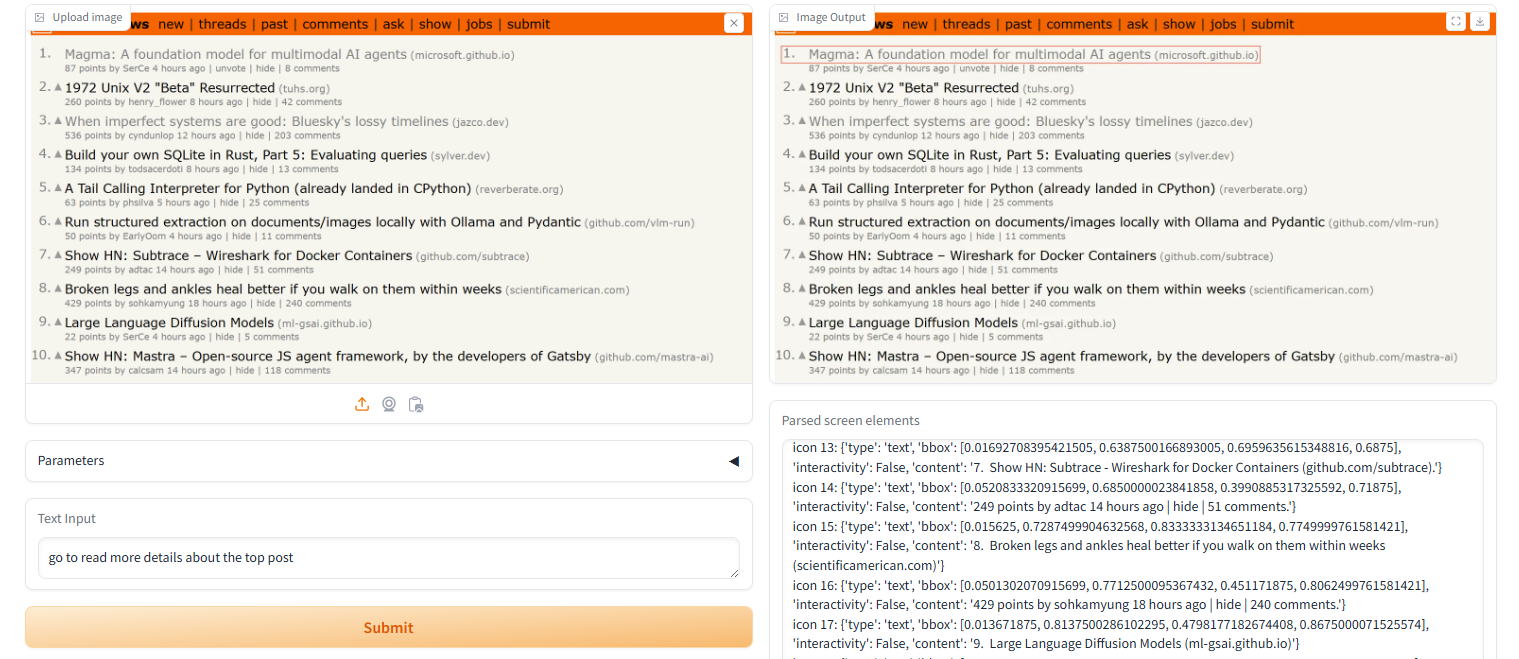Click the icon beside the Image Output label
Image resolution: width=1519 pixels, height=659 pixels.
click(x=782, y=17)
